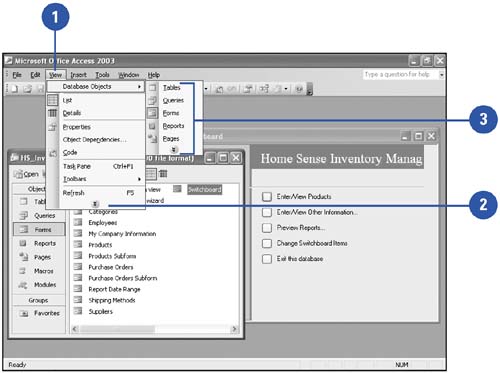Click the Type a question for help field
The width and height of the screenshot is (500, 373).
click(400, 74)
